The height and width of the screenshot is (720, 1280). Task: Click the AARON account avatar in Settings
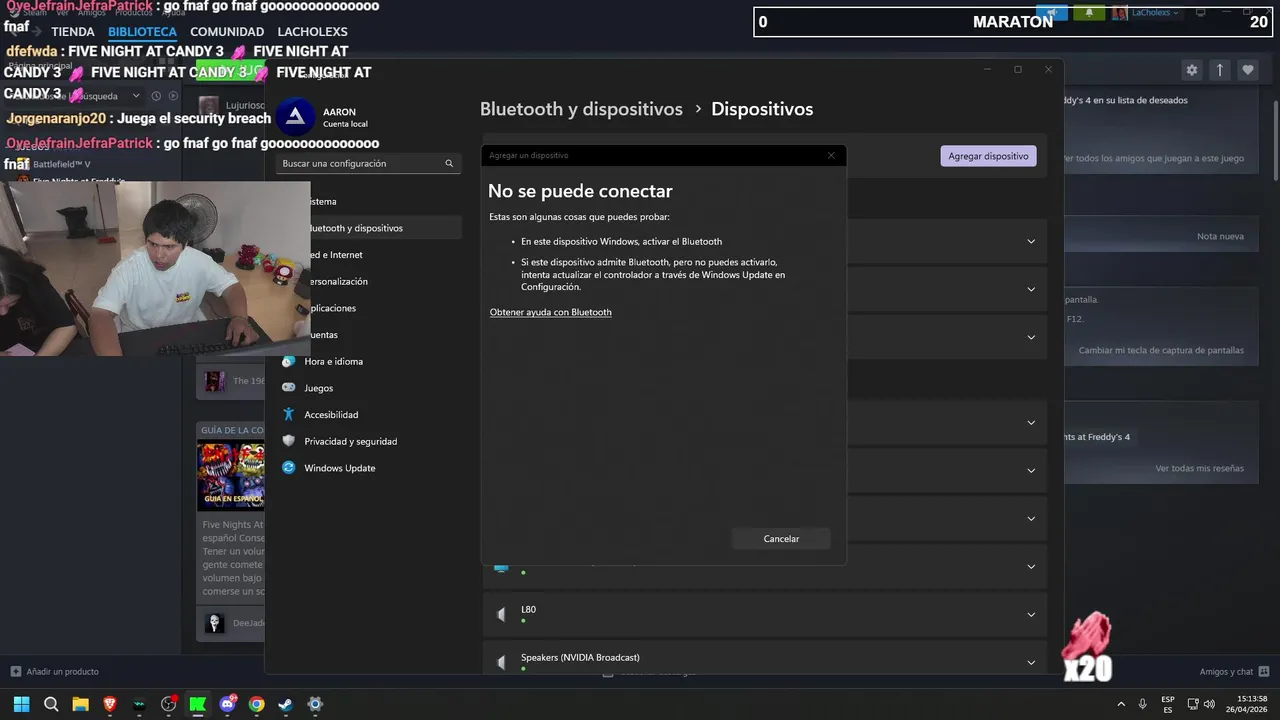coord(295,117)
